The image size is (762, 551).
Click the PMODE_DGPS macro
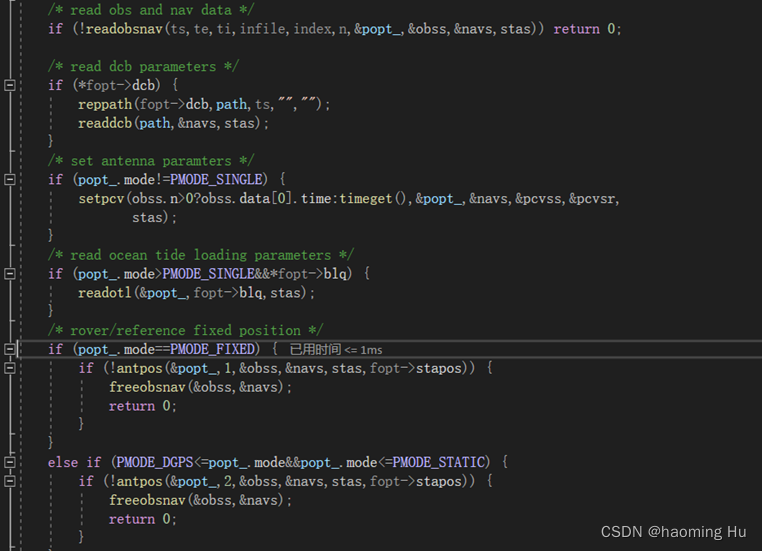click(155, 462)
